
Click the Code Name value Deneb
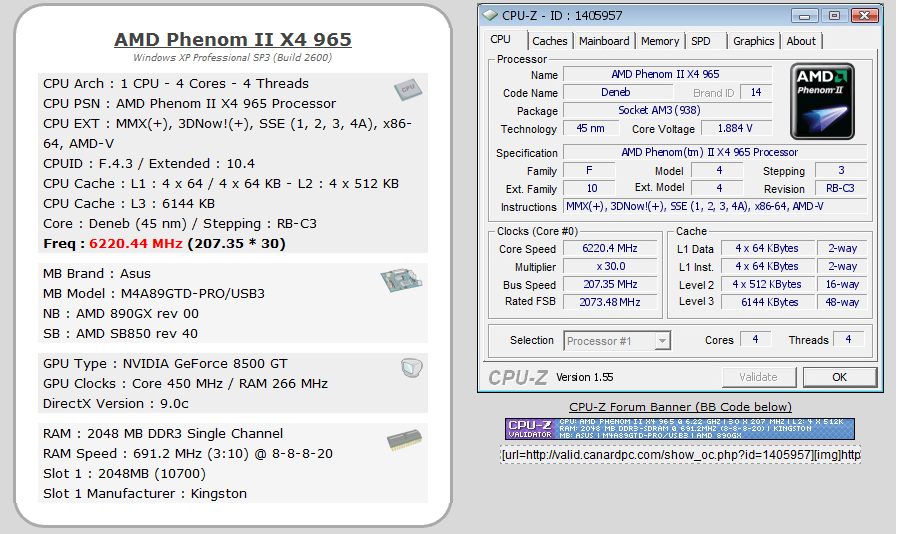pyautogui.click(x=616, y=92)
